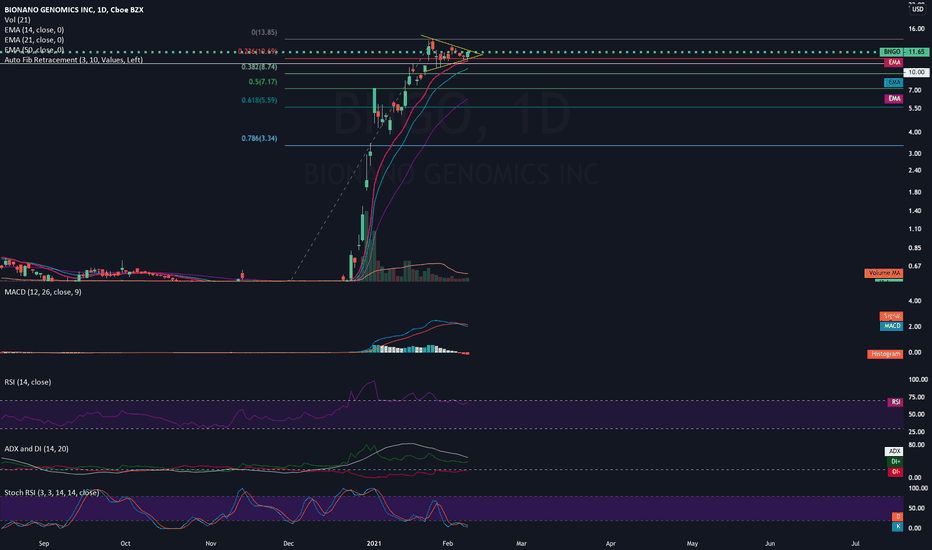Select the 0(13.85) Fib level label
This screenshot has width=932, height=550.
264,32
